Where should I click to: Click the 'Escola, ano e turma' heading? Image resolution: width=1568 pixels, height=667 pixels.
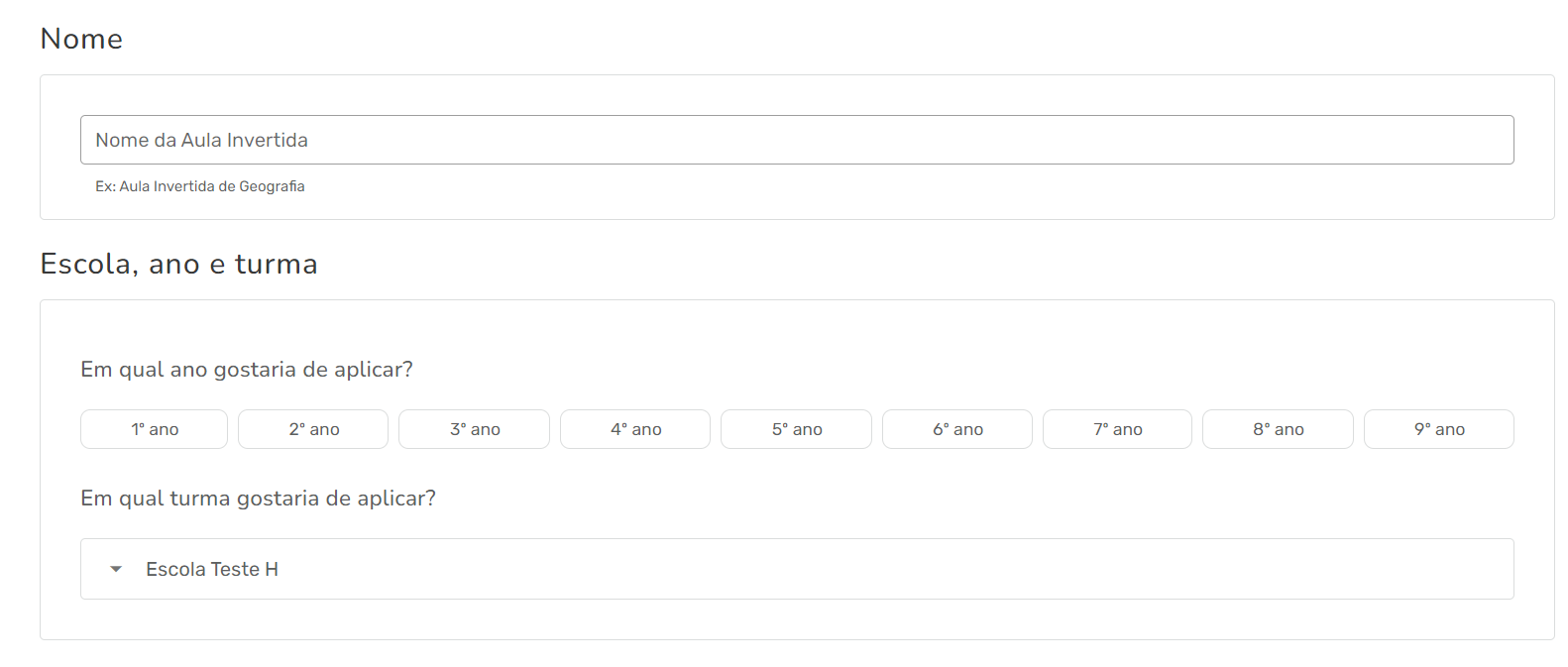[x=178, y=264]
